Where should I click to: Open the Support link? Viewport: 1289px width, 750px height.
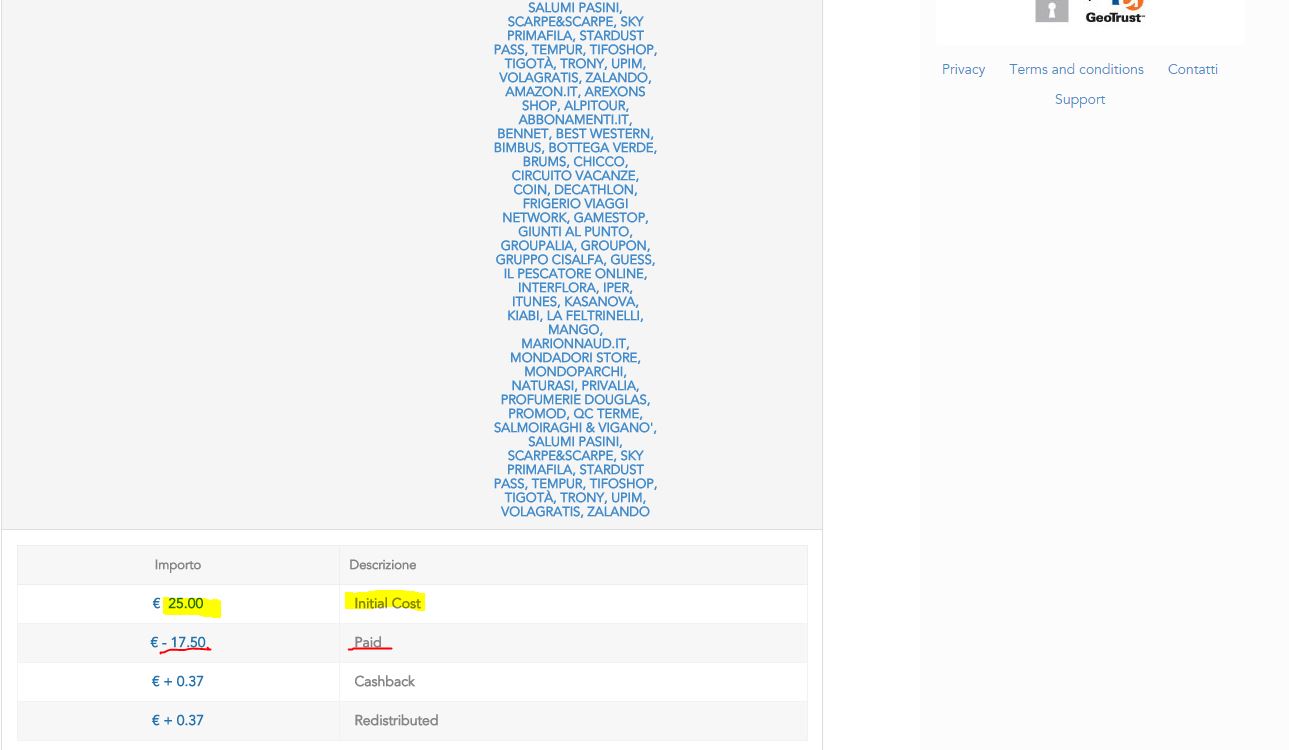click(1080, 99)
